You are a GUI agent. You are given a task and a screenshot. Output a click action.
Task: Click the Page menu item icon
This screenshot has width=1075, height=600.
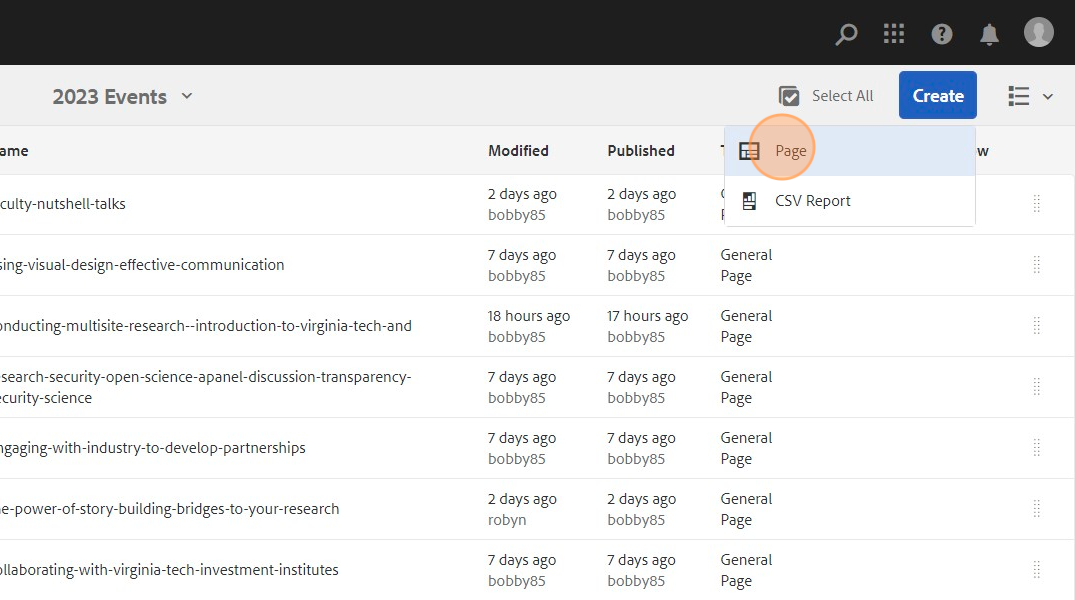pyautogui.click(x=749, y=151)
